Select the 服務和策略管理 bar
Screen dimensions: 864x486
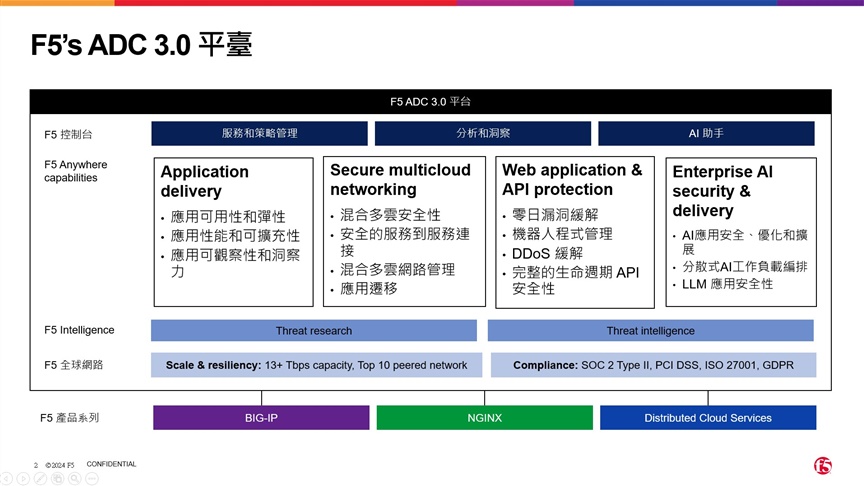point(260,133)
